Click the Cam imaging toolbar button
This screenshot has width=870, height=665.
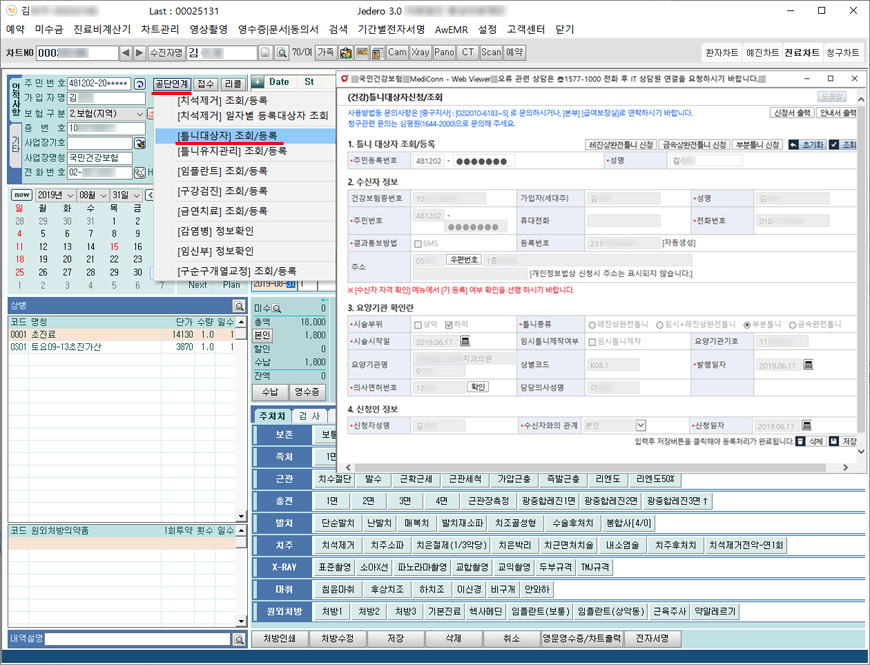click(397, 52)
